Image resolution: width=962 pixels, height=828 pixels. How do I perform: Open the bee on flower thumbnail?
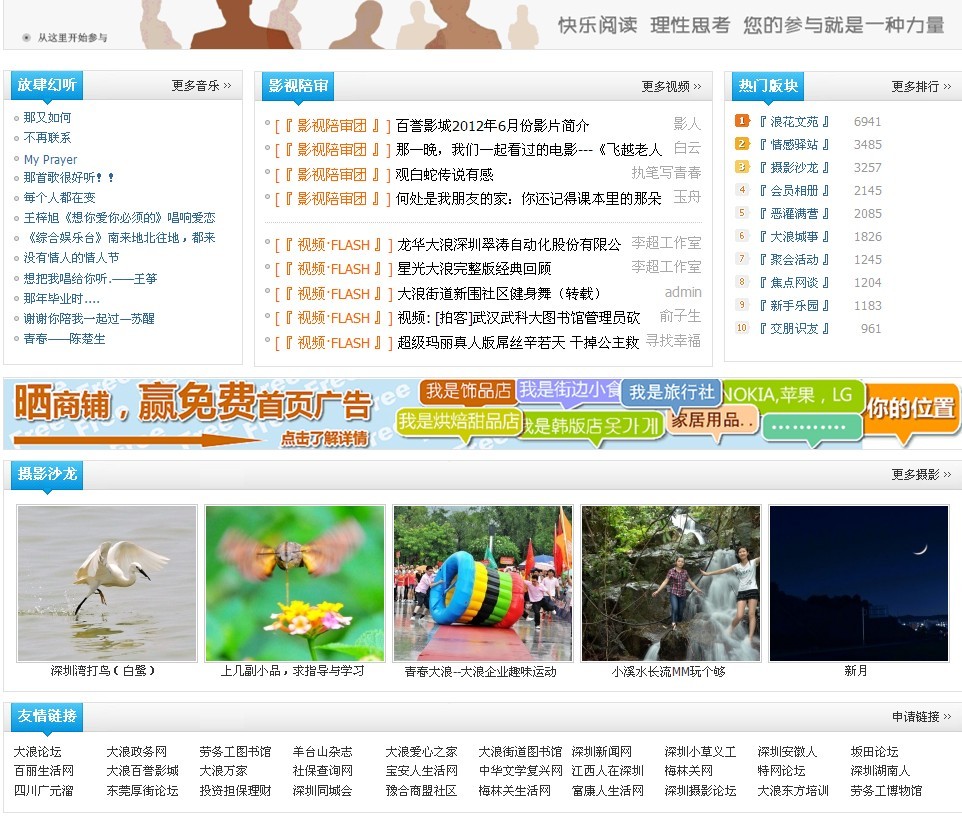[x=295, y=583]
